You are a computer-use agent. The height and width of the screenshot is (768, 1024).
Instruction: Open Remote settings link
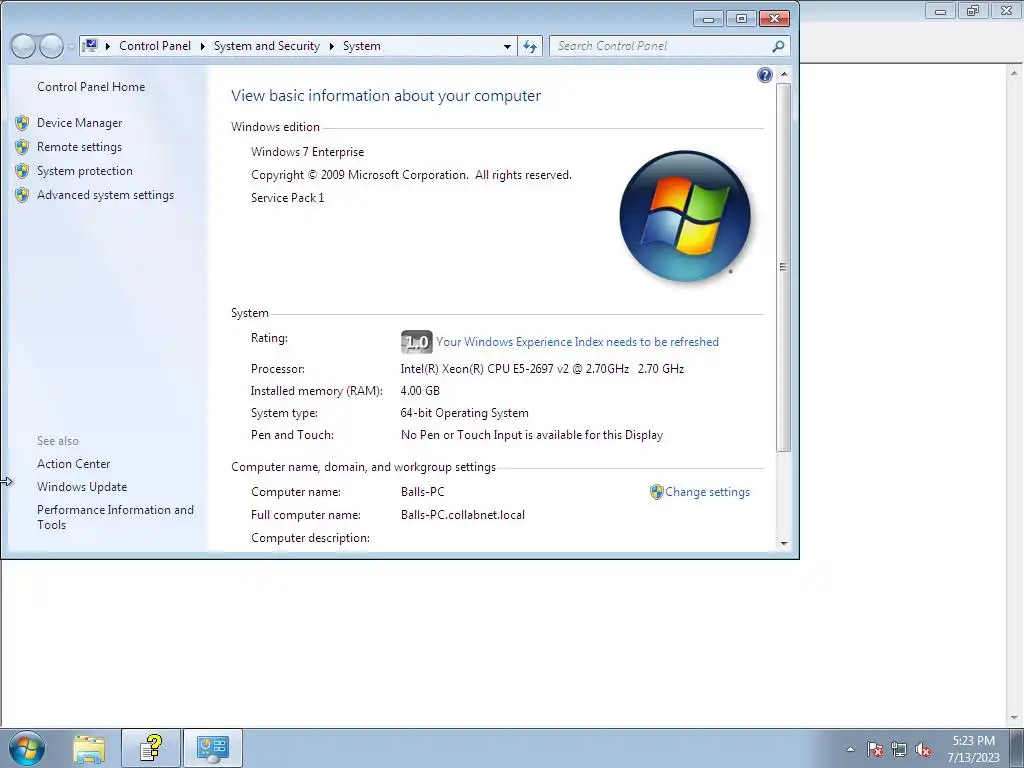coord(80,147)
